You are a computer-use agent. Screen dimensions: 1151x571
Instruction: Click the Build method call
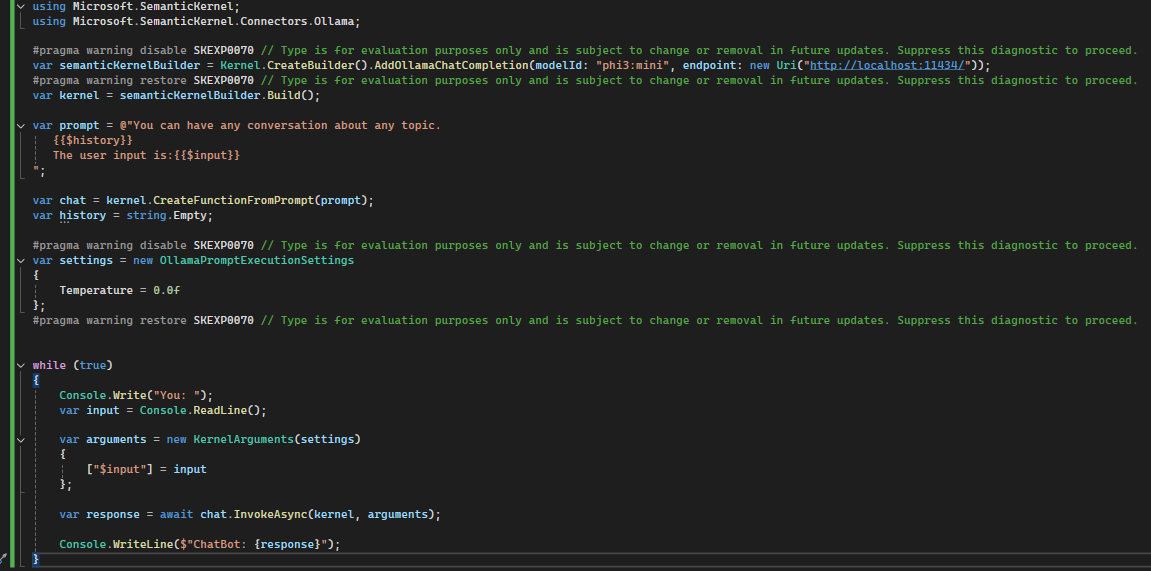point(284,95)
